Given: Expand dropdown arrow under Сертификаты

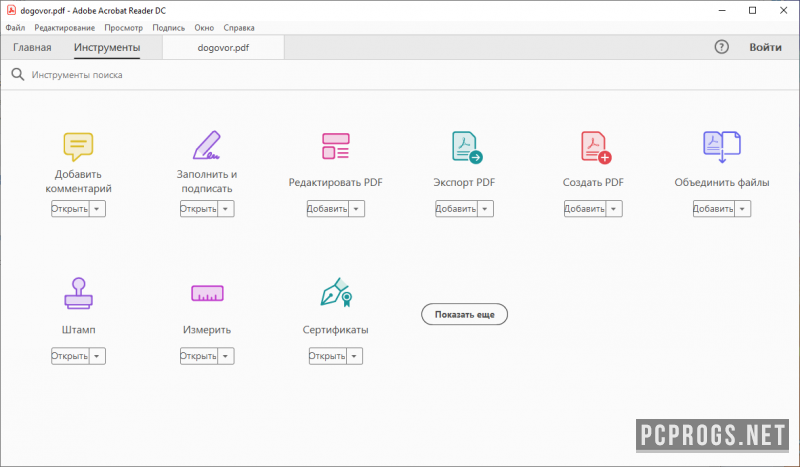Looking at the screenshot, I should coord(354,356).
